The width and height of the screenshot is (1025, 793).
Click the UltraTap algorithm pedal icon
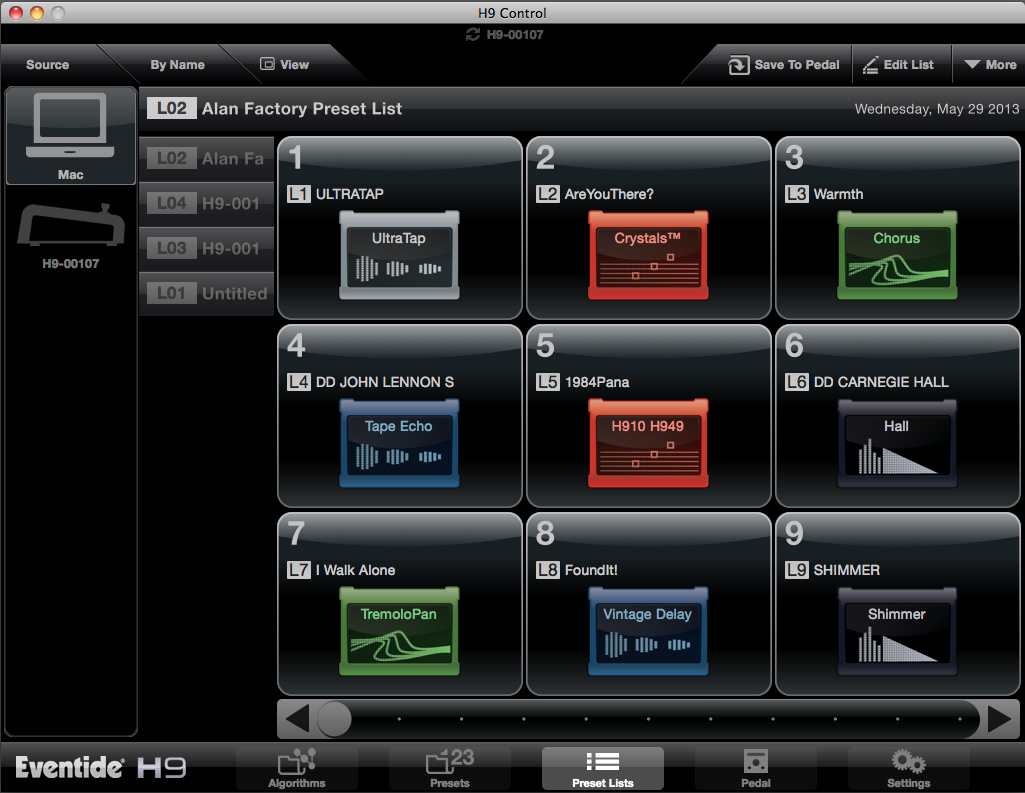[x=399, y=255]
